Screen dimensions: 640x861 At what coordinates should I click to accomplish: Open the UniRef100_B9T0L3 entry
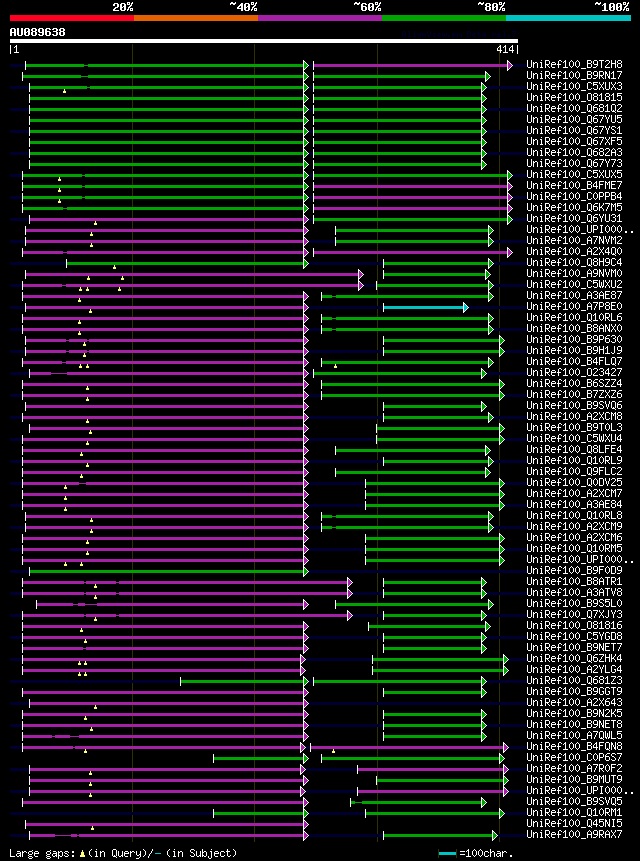tap(574, 427)
